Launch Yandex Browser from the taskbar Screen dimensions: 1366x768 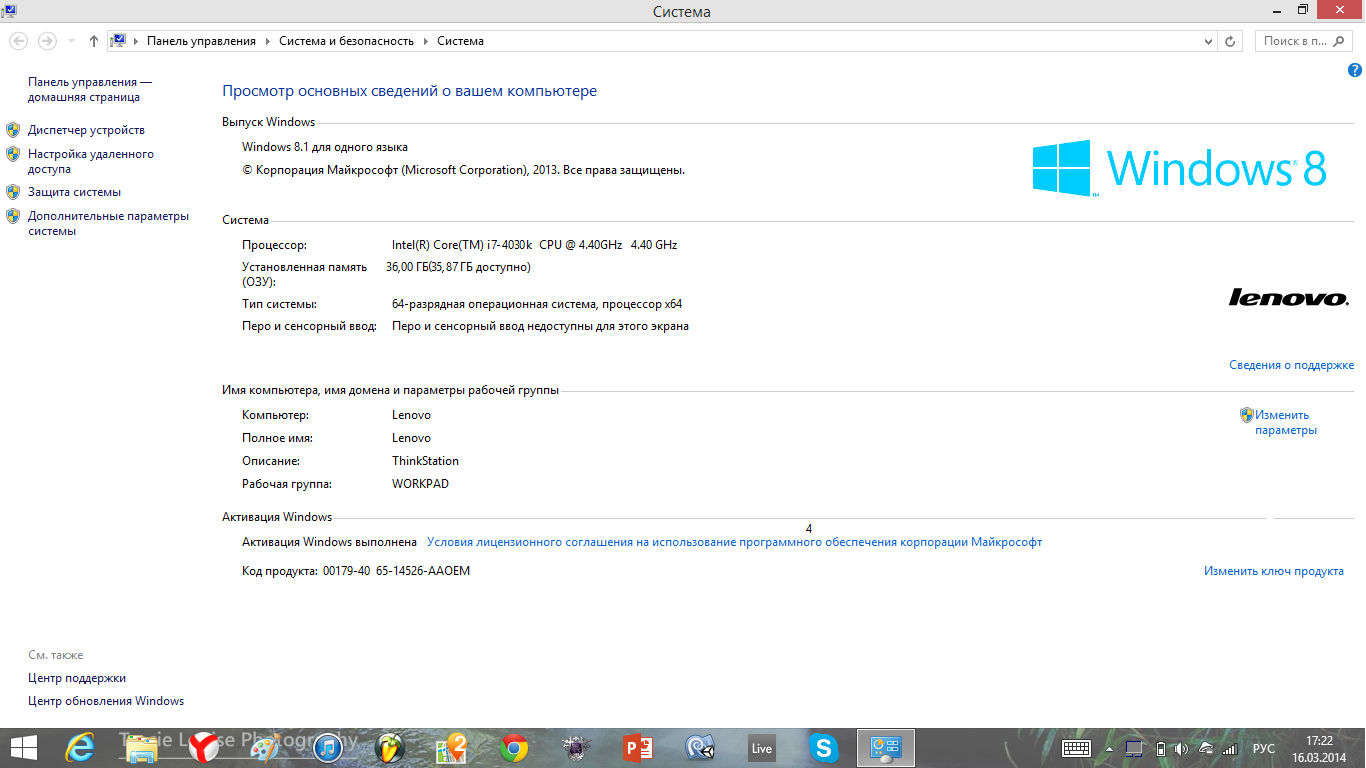tap(204, 747)
